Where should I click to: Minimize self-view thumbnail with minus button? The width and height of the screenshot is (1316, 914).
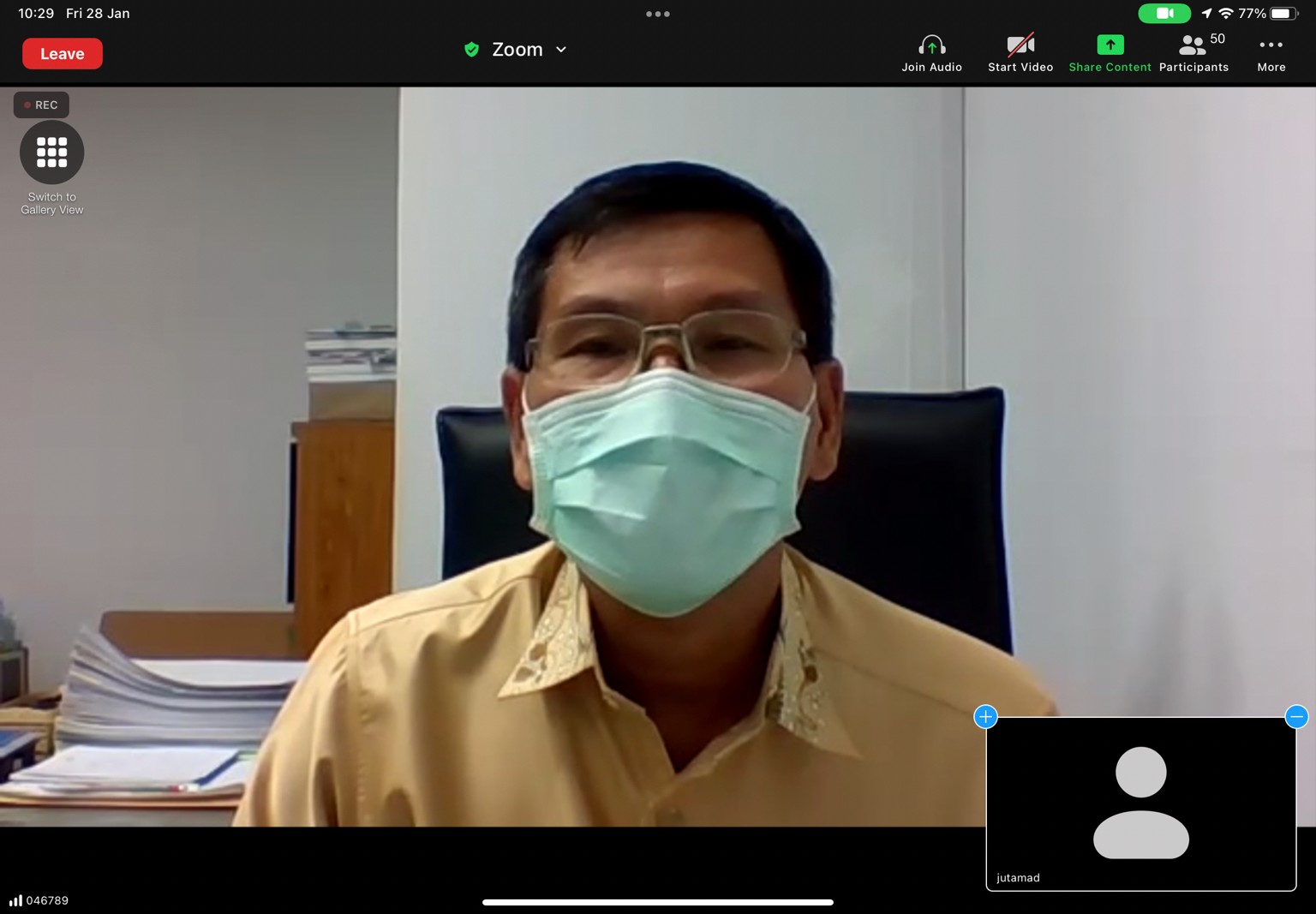pos(1296,716)
